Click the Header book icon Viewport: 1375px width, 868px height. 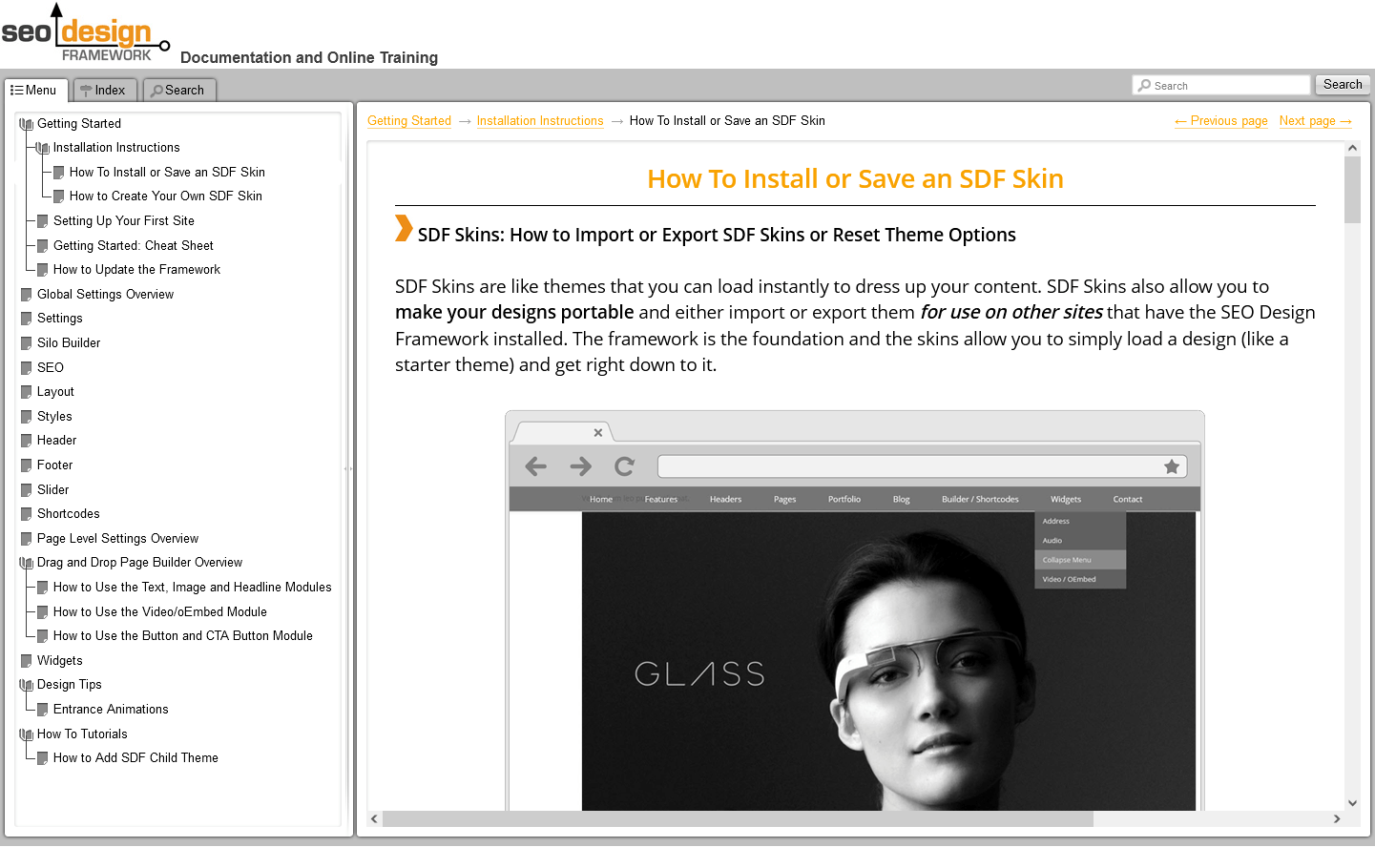click(x=27, y=441)
